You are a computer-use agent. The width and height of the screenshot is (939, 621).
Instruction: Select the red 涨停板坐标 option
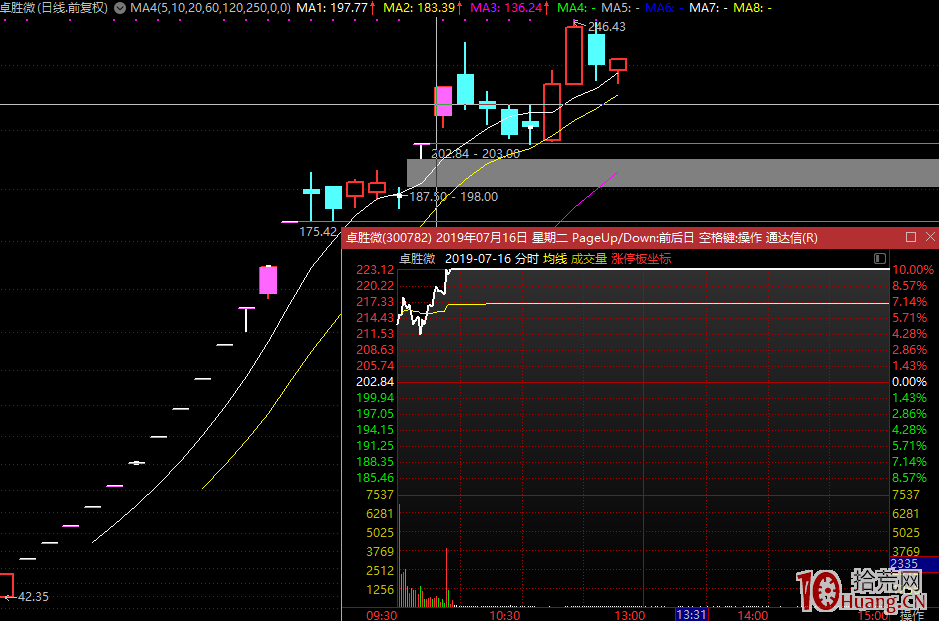pos(641,259)
